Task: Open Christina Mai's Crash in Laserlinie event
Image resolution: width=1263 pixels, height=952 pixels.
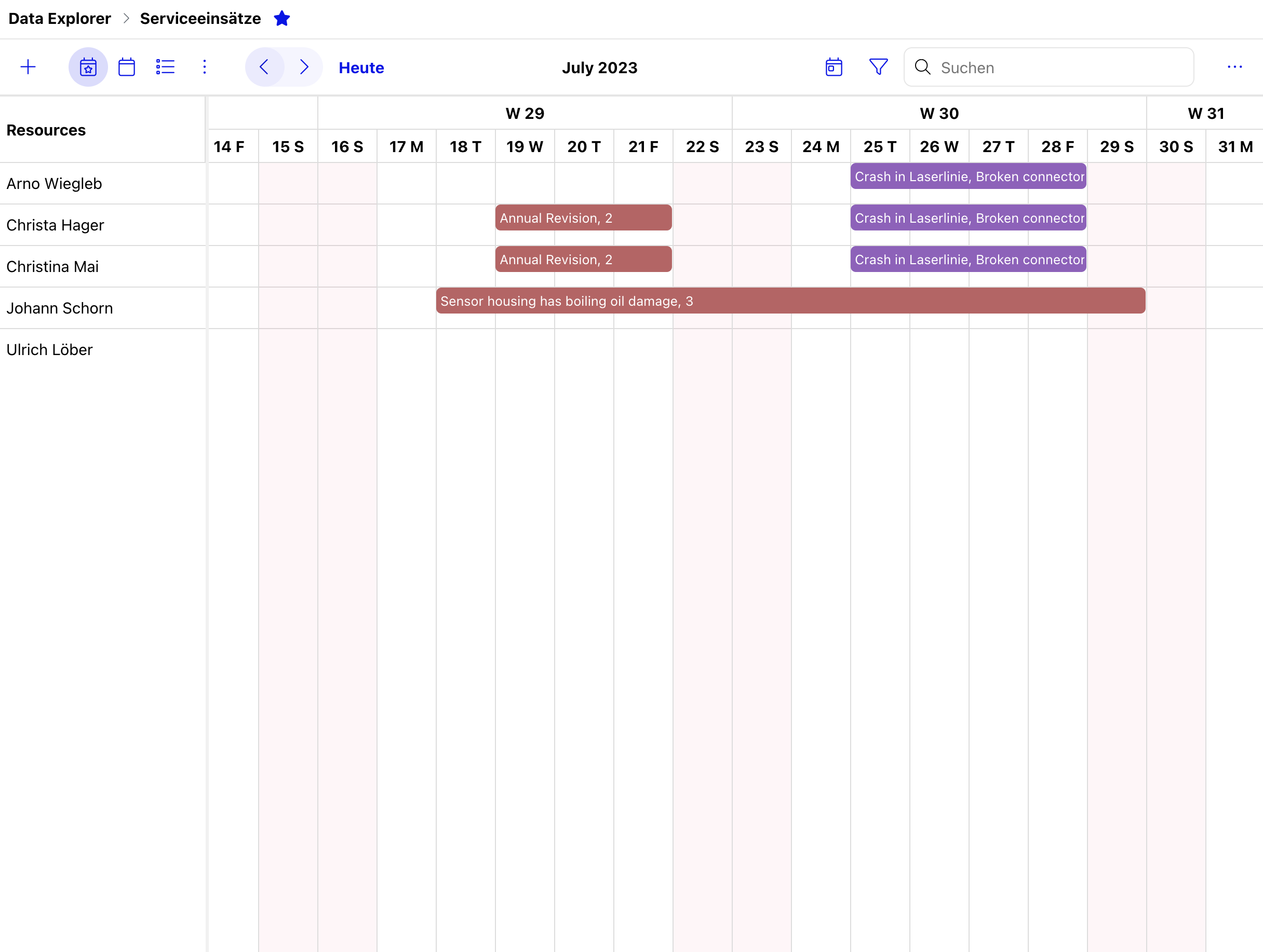Action: (969, 260)
